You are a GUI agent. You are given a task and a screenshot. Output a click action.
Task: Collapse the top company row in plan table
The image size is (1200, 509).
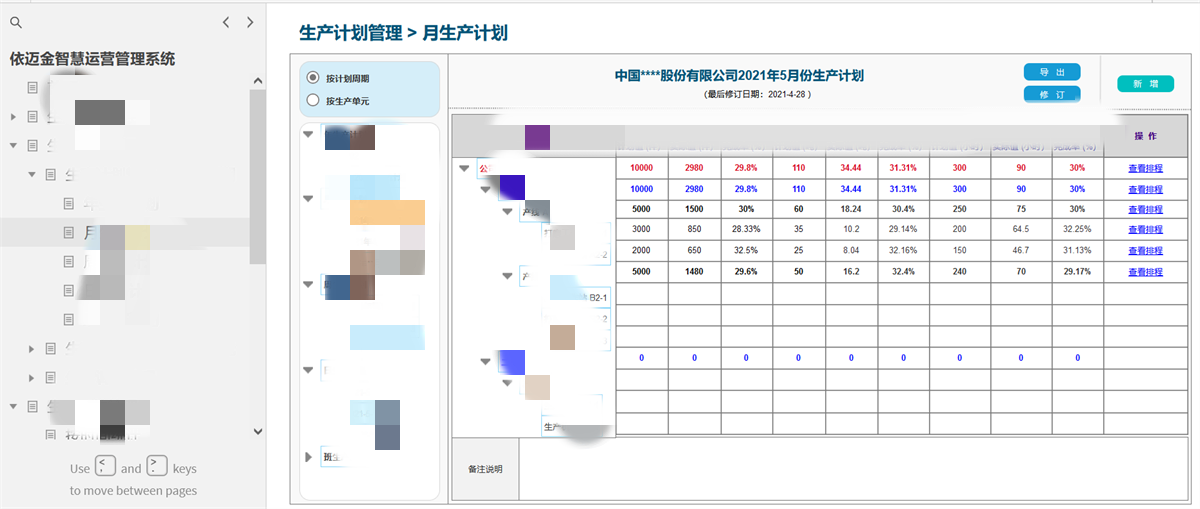pos(464,169)
